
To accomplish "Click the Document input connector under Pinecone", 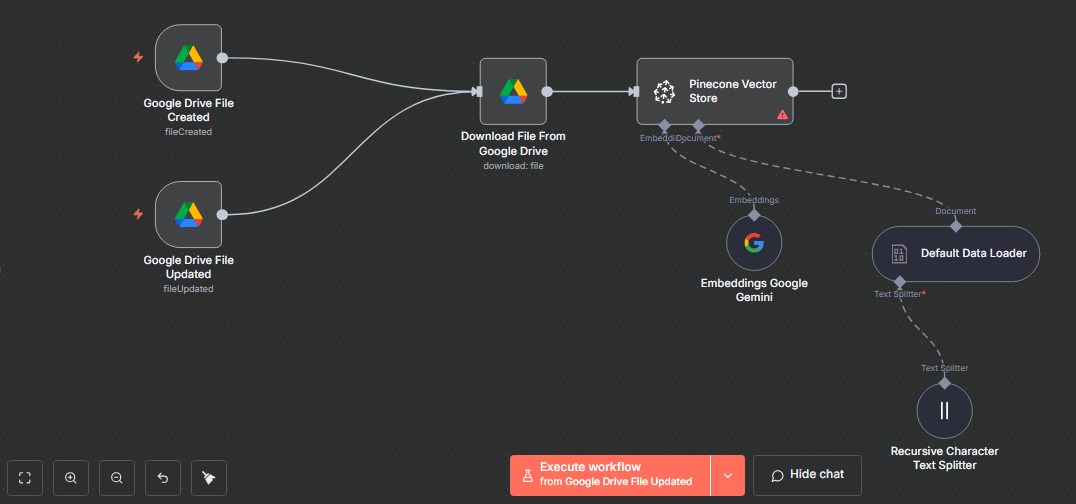I will pos(698,126).
